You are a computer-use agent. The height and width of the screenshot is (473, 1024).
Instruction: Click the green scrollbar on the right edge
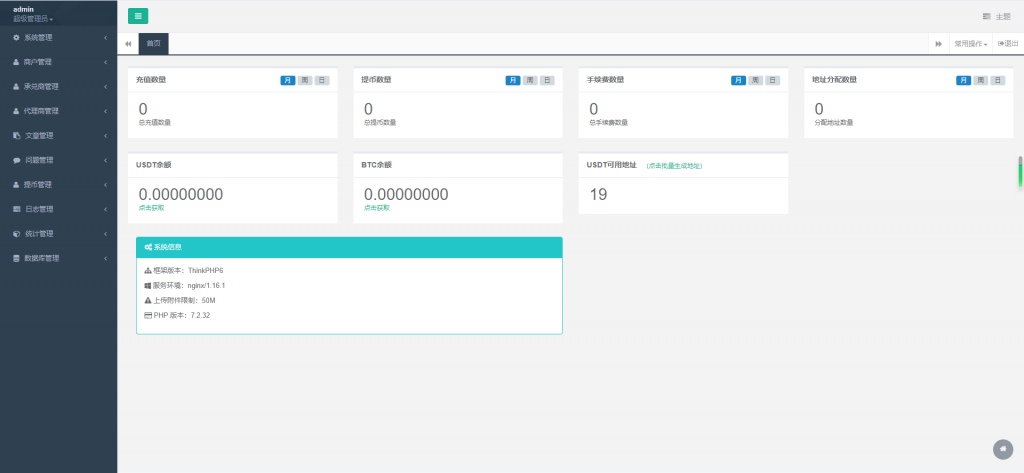point(1020,171)
